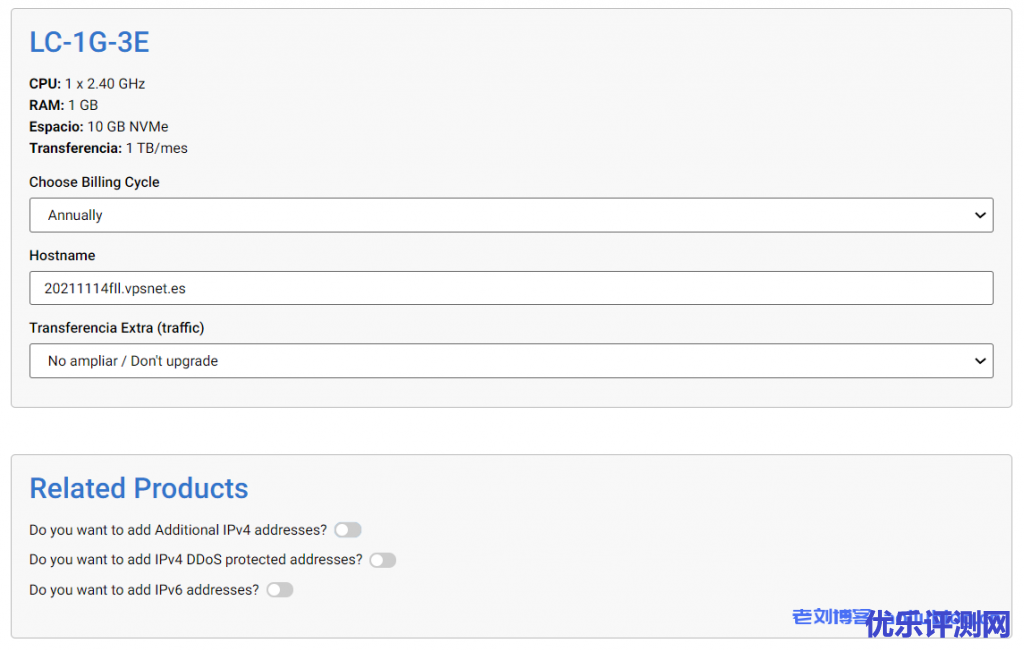Image resolution: width=1024 pixels, height=651 pixels.
Task: Click the Espacio 10 GB NVMe spec line
Action: (x=98, y=127)
